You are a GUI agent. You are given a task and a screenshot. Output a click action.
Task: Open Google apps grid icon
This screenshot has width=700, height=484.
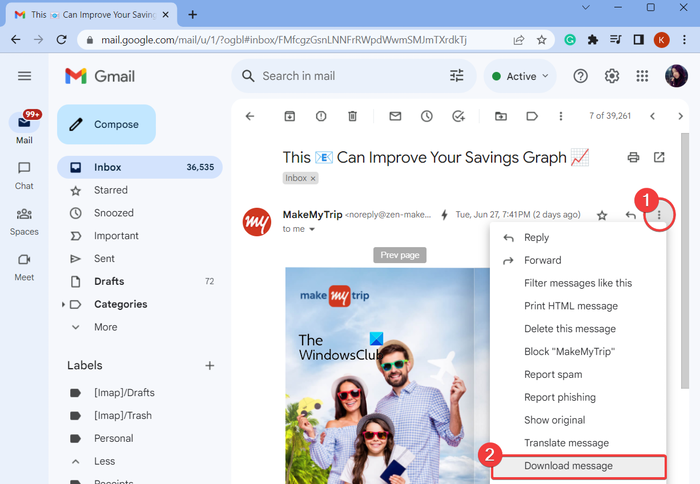click(x=642, y=76)
